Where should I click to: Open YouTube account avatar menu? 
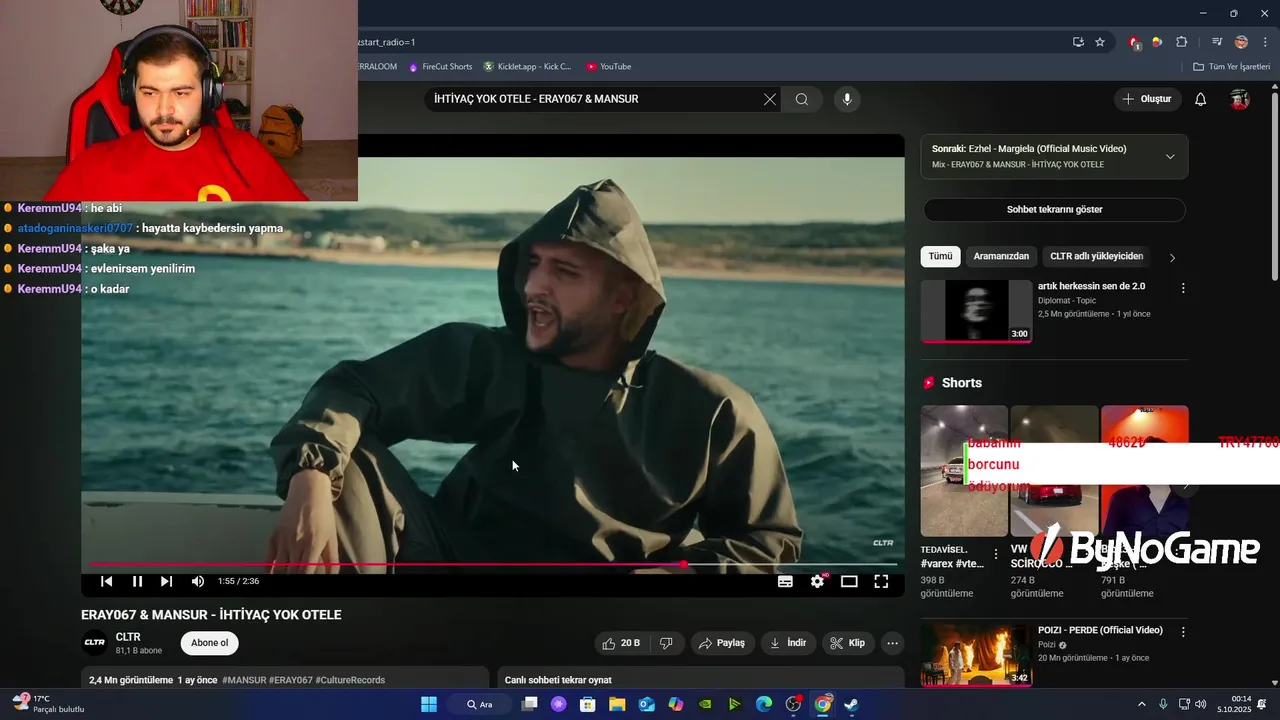(1240, 99)
